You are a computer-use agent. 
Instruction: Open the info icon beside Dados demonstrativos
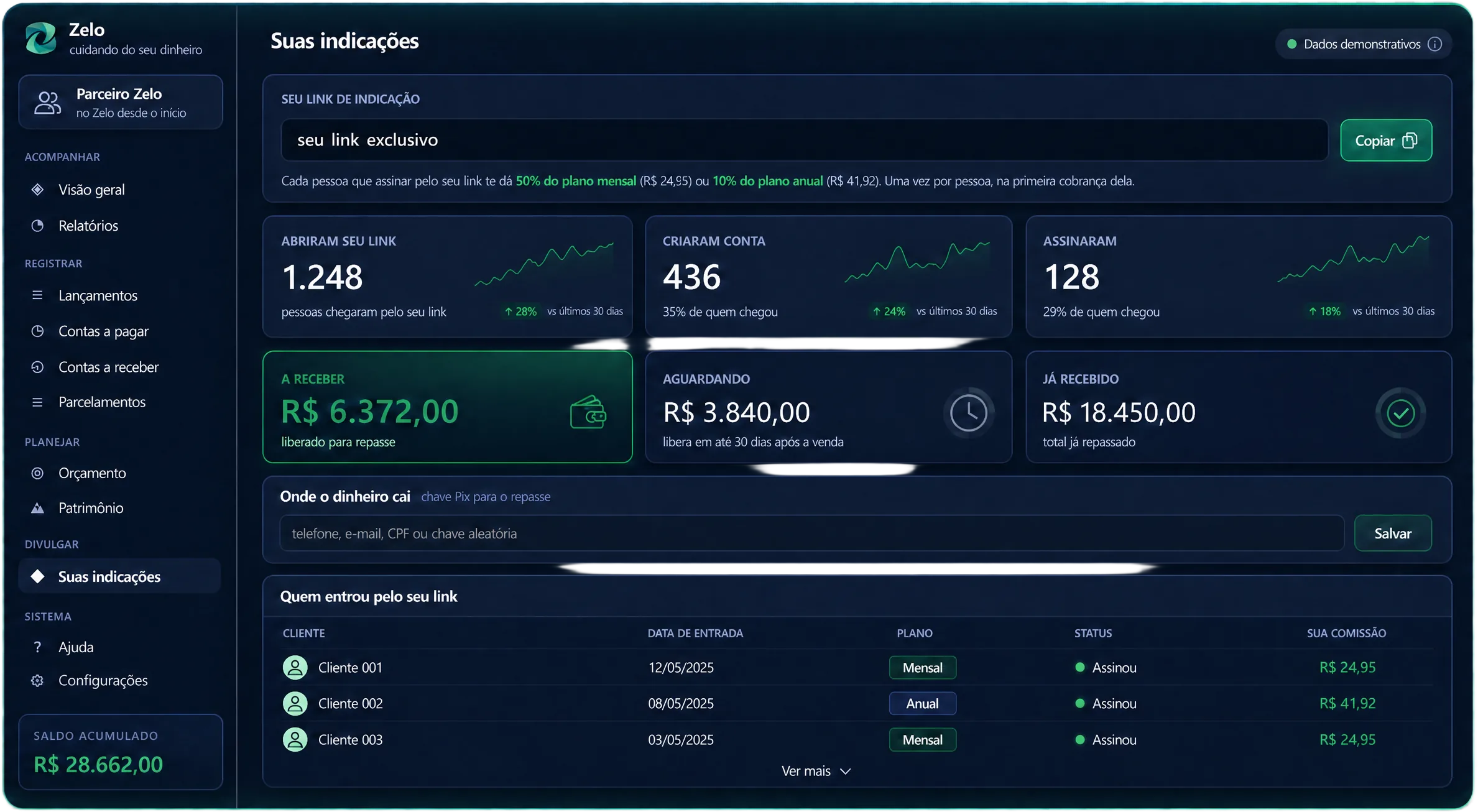pos(1434,44)
